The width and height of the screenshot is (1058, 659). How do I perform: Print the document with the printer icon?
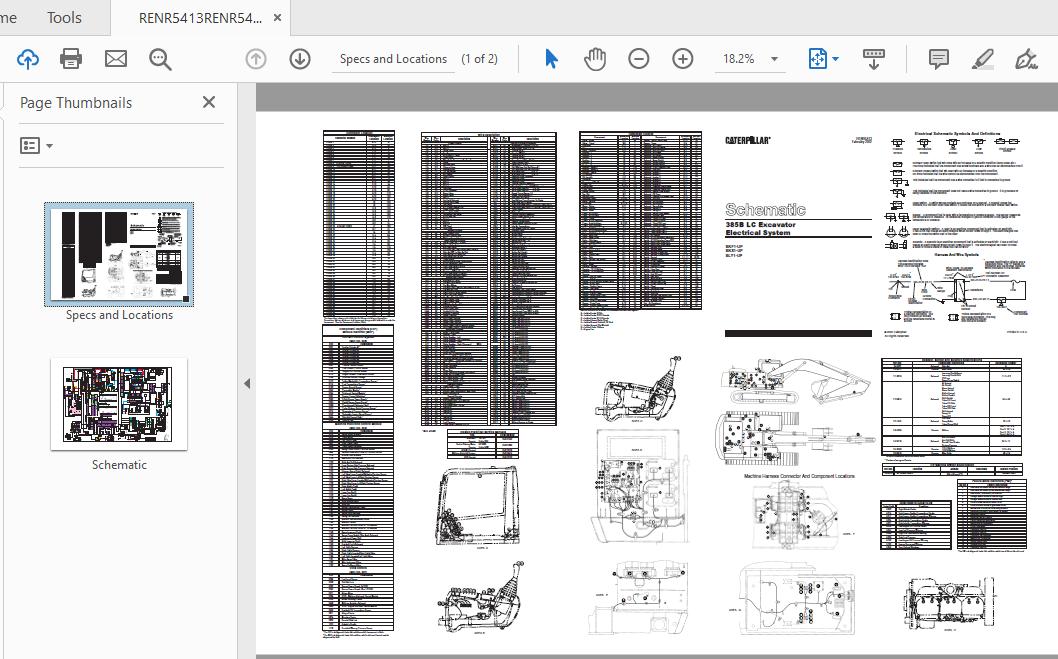[71, 59]
